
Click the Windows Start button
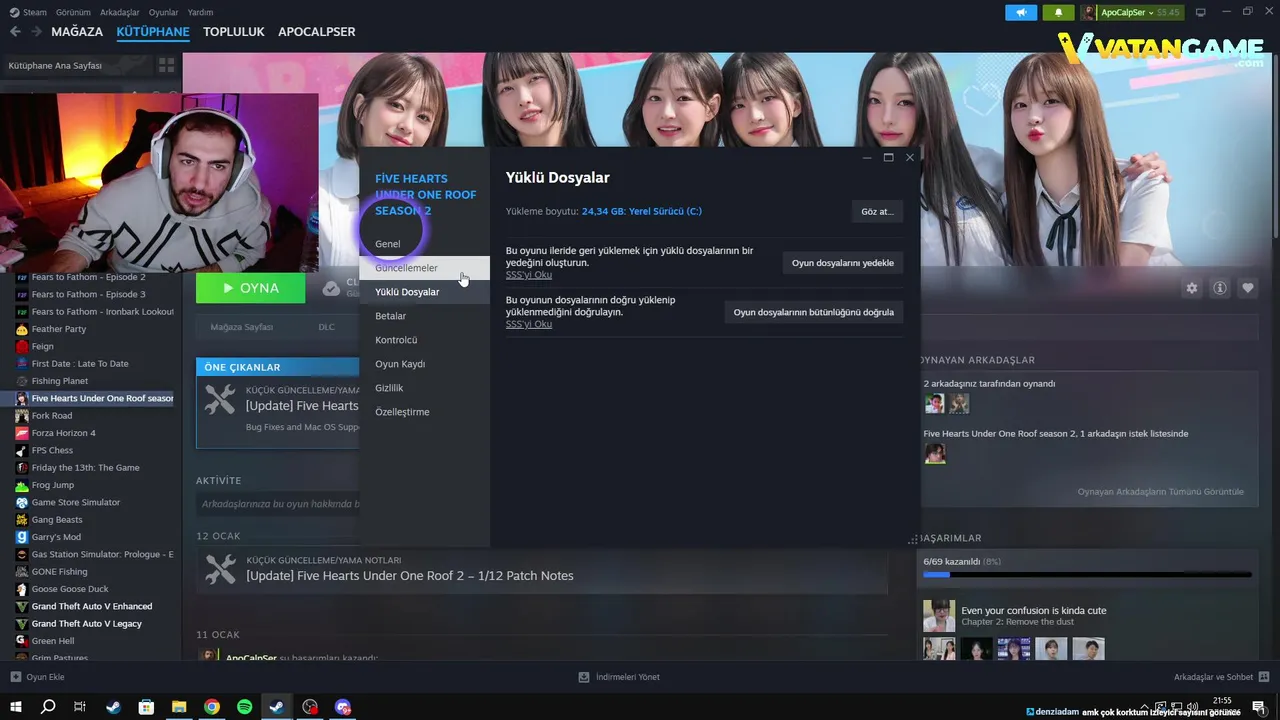15,707
